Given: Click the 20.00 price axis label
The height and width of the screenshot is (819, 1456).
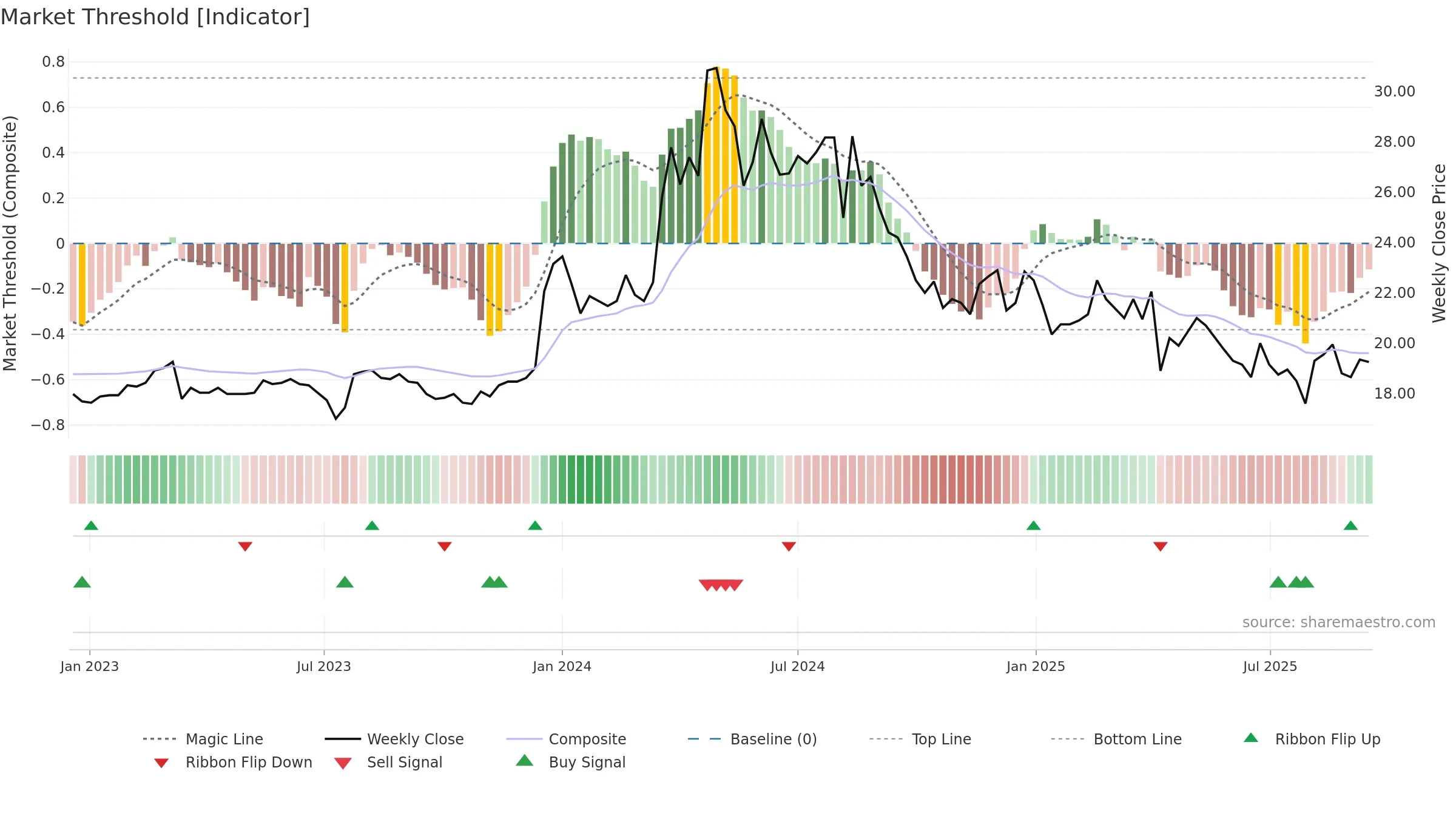Looking at the screenshot, I should (1395, 343).
